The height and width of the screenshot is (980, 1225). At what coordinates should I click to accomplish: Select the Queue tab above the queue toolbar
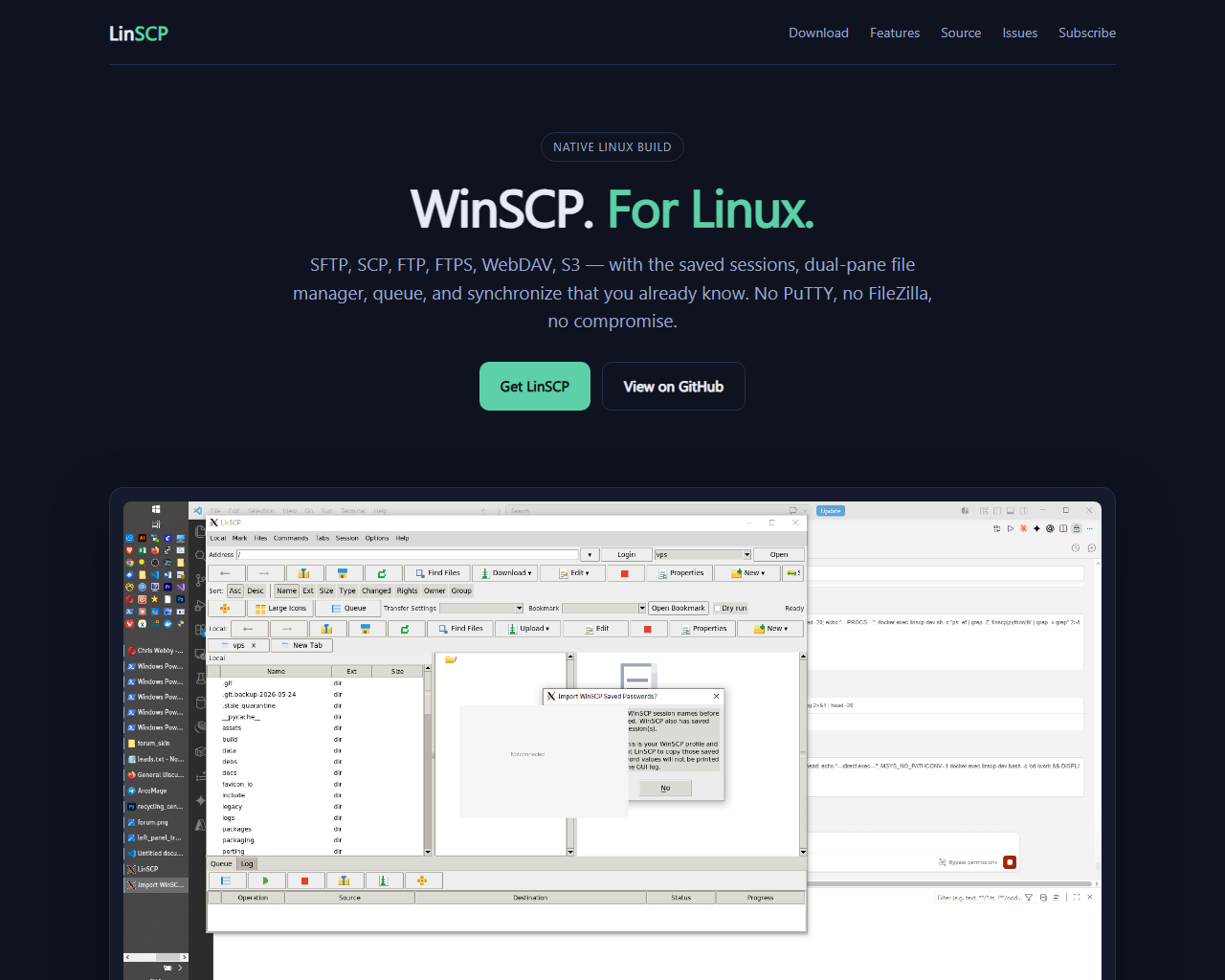pyautogui.click(x=221, y=863)
